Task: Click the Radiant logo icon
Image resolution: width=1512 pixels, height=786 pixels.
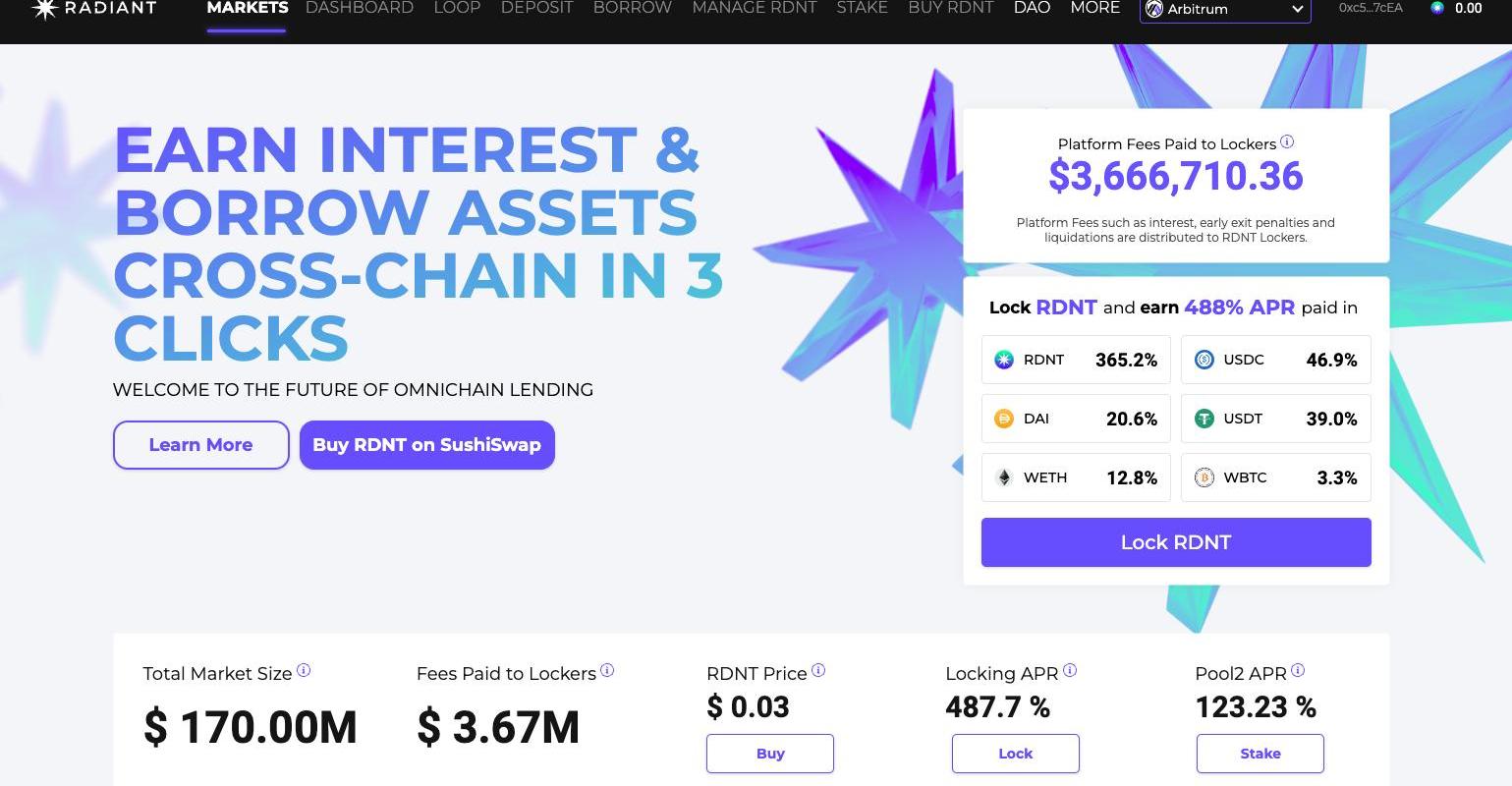Action: tap(45, 8)
